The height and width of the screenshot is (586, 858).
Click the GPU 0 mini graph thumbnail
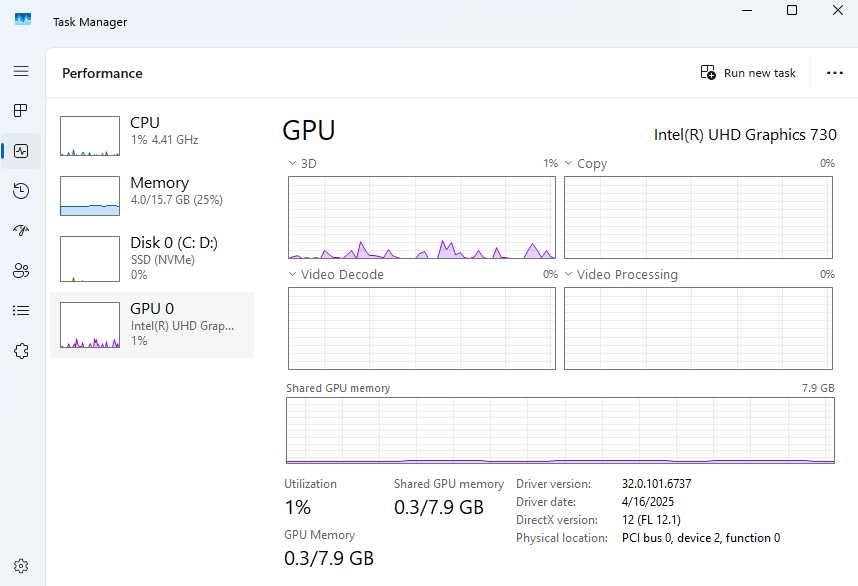coord(90,325)
